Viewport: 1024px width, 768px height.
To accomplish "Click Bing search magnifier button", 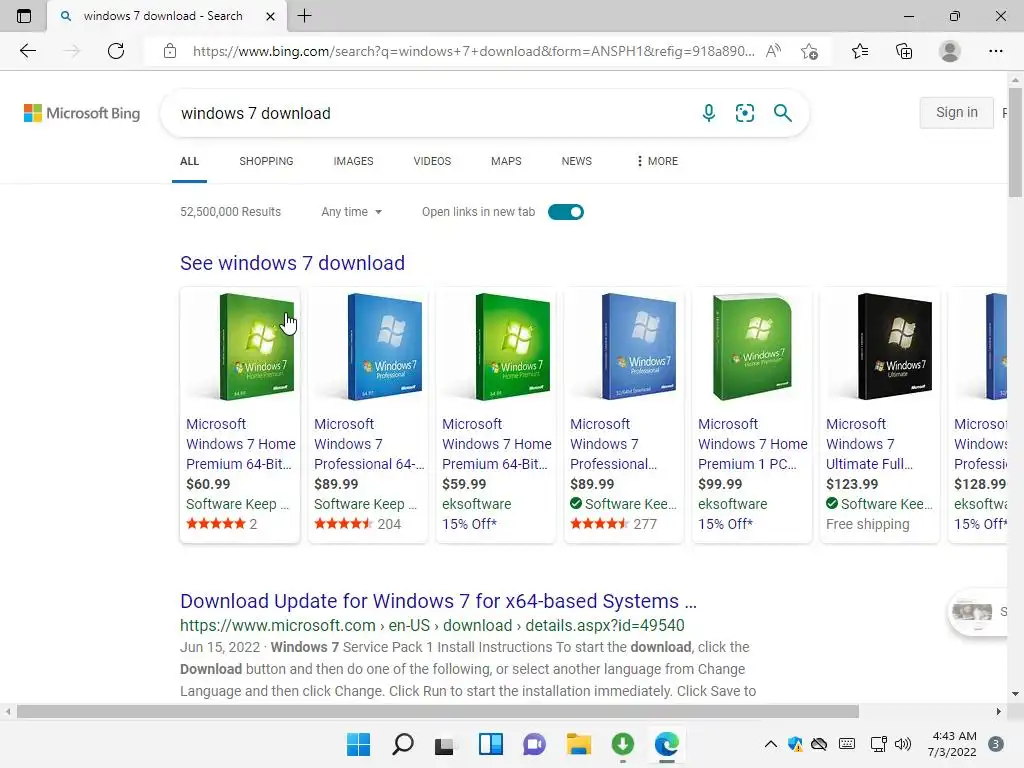I will [782, 113].
